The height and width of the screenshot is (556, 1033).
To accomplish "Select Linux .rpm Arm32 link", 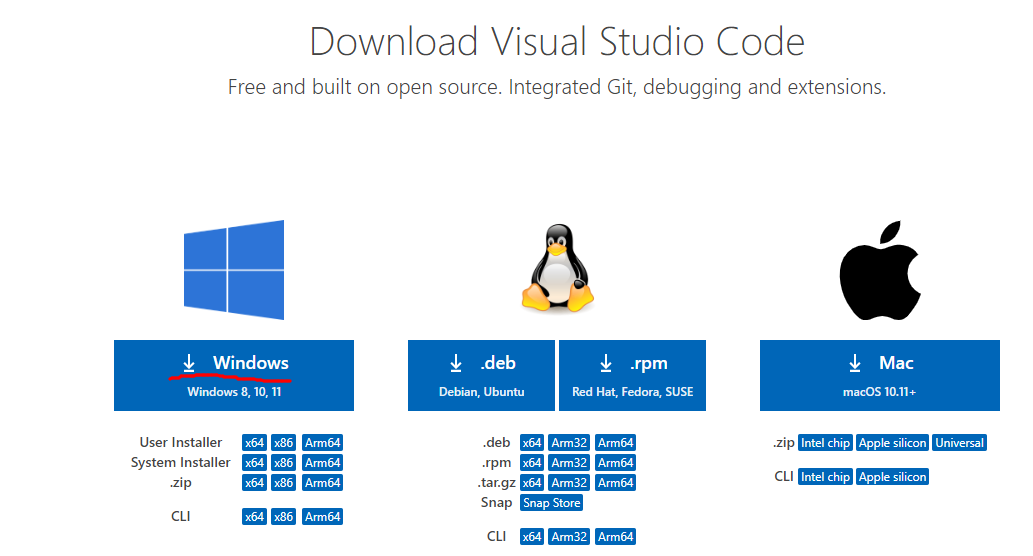I will pos(569,462).
